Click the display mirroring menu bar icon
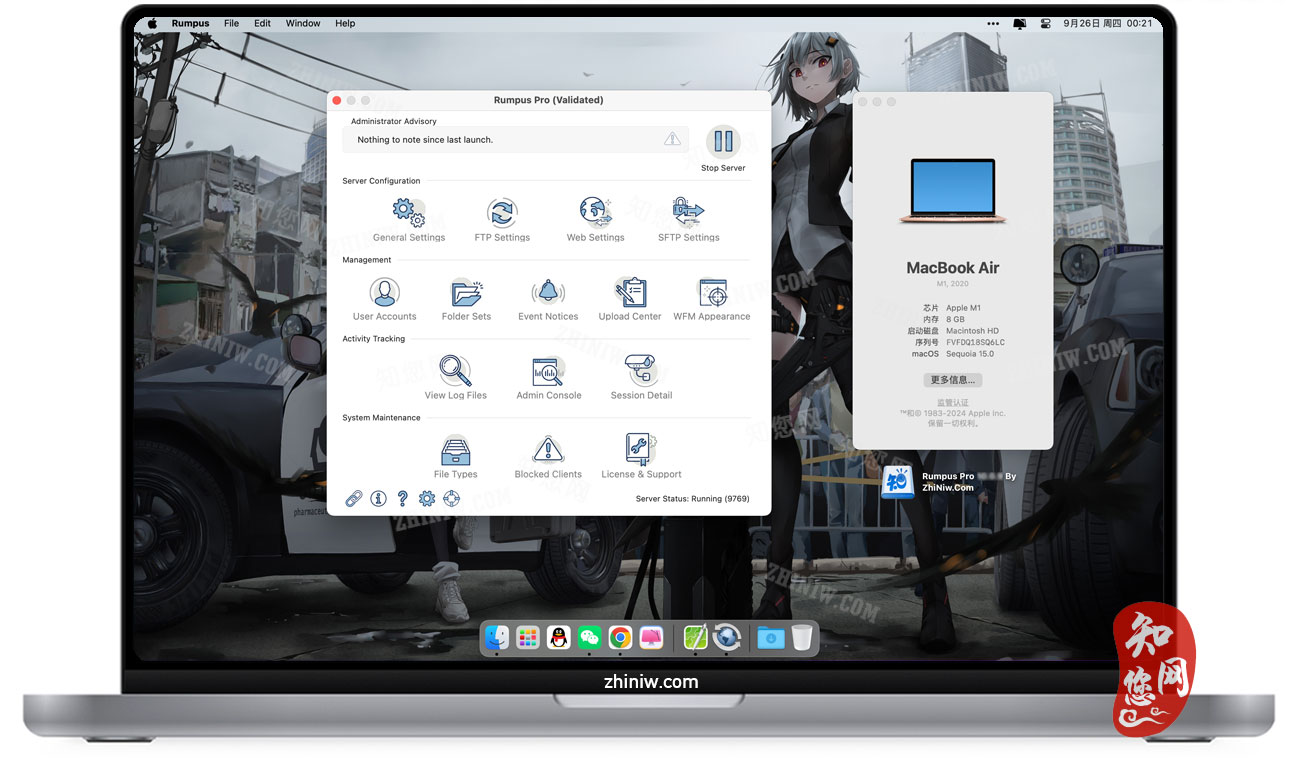The height and width of the screenshot is (779, 1298). tap(1020, 23)
